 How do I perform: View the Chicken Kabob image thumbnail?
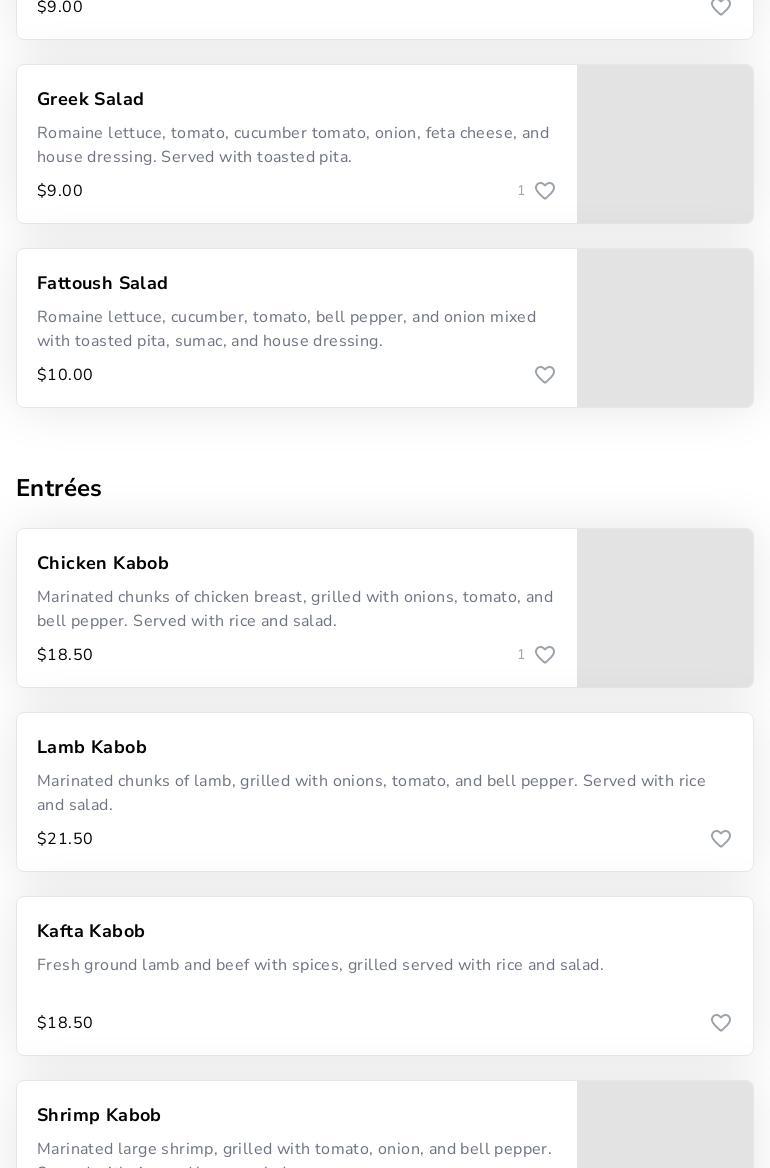click(x=665, y=608)
